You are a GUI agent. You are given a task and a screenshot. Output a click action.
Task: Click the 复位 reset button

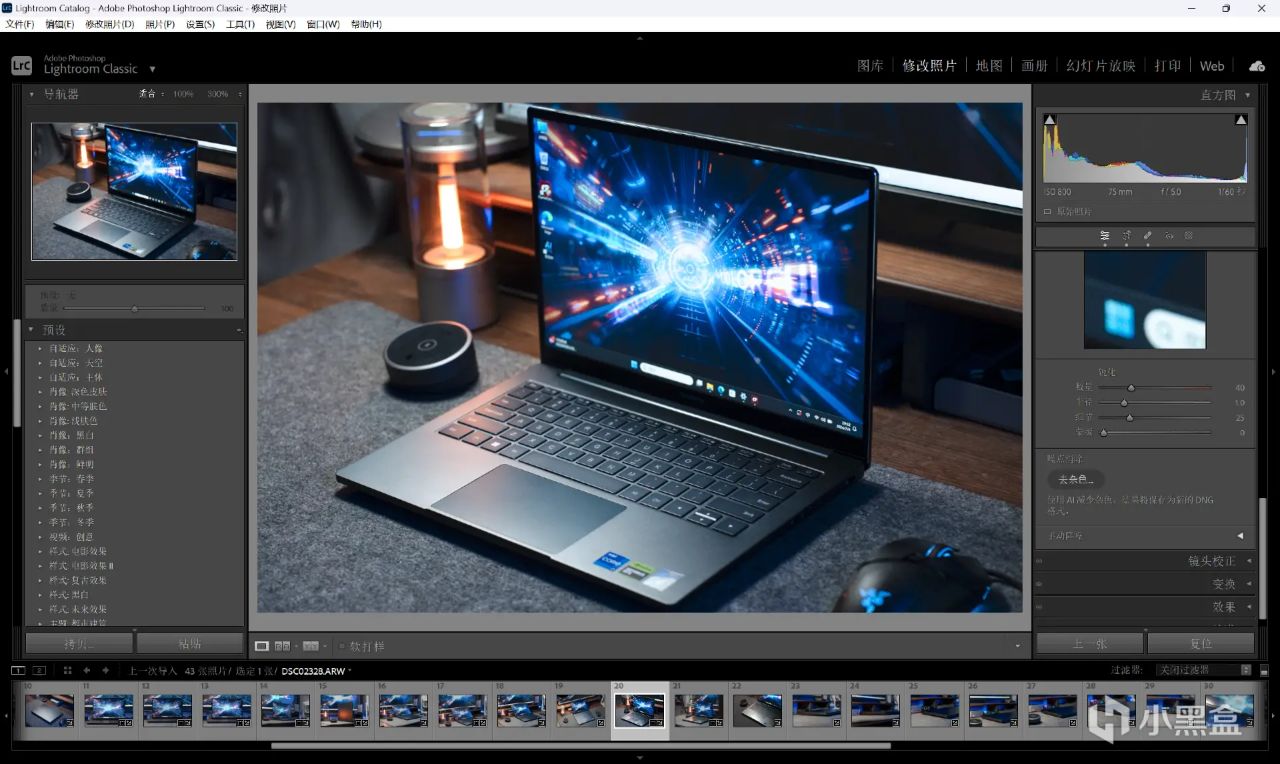pyautogui.click(x=1201, y=643)
